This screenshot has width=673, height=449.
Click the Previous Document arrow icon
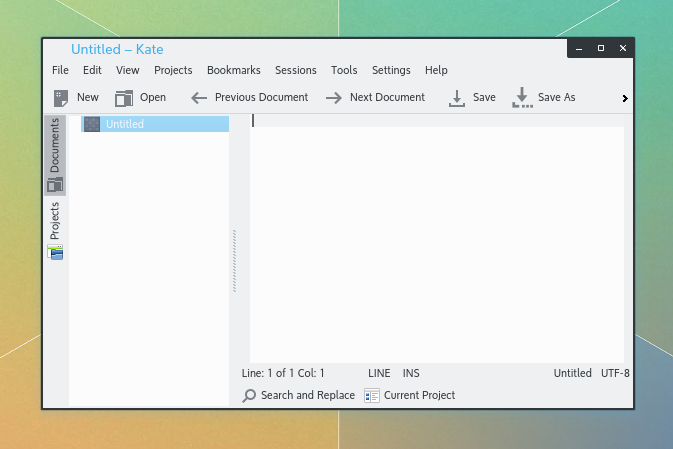(199, 98)
